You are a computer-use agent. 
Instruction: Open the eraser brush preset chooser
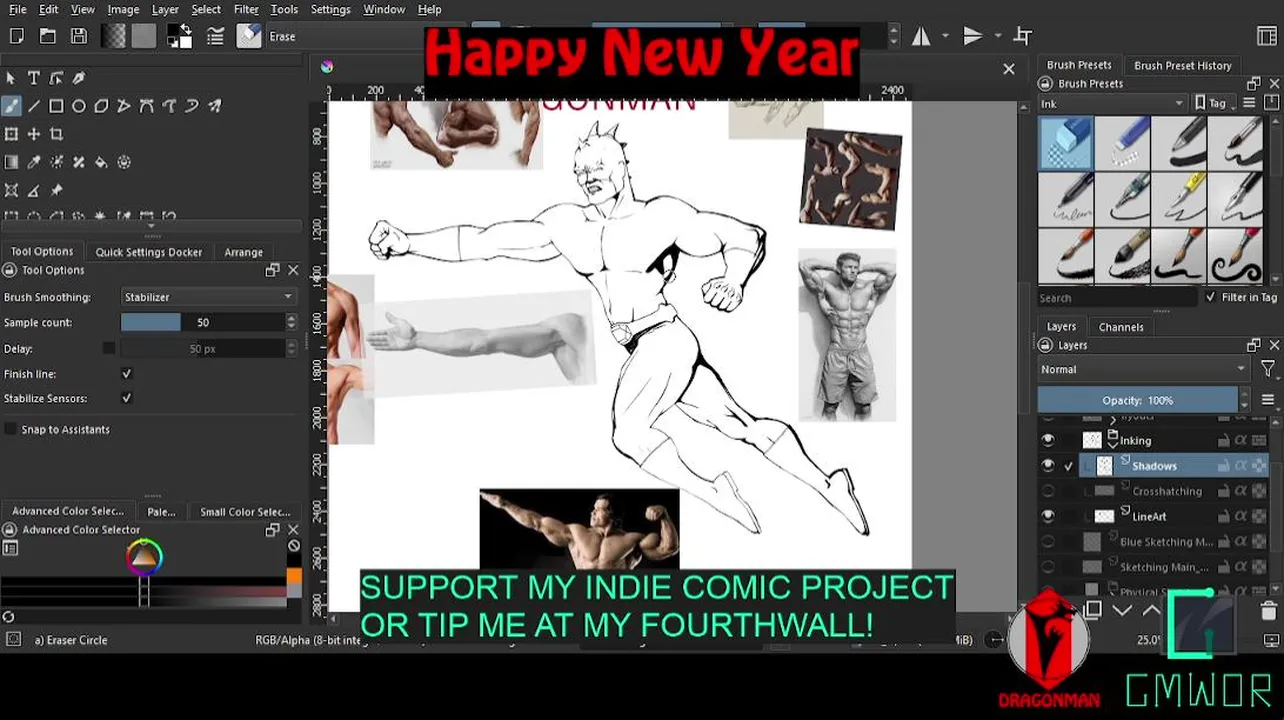(x=249, y=36)
